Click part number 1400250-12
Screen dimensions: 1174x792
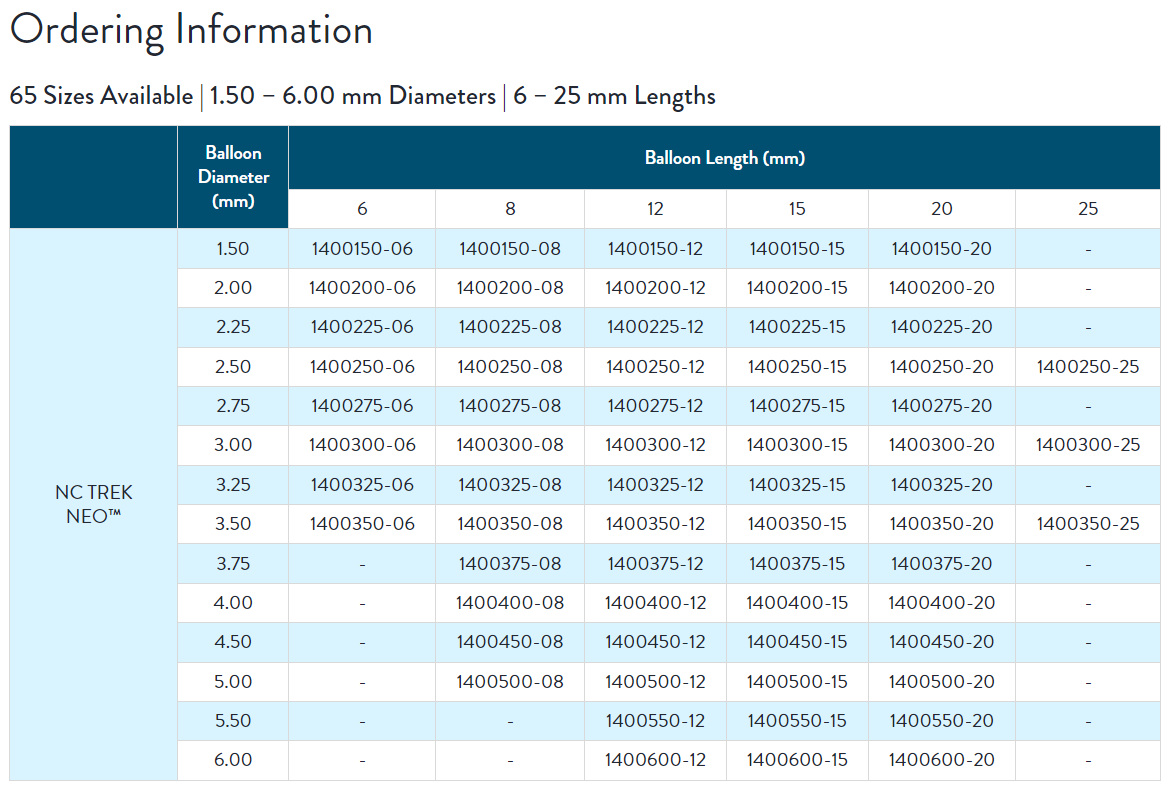[655, 367]
